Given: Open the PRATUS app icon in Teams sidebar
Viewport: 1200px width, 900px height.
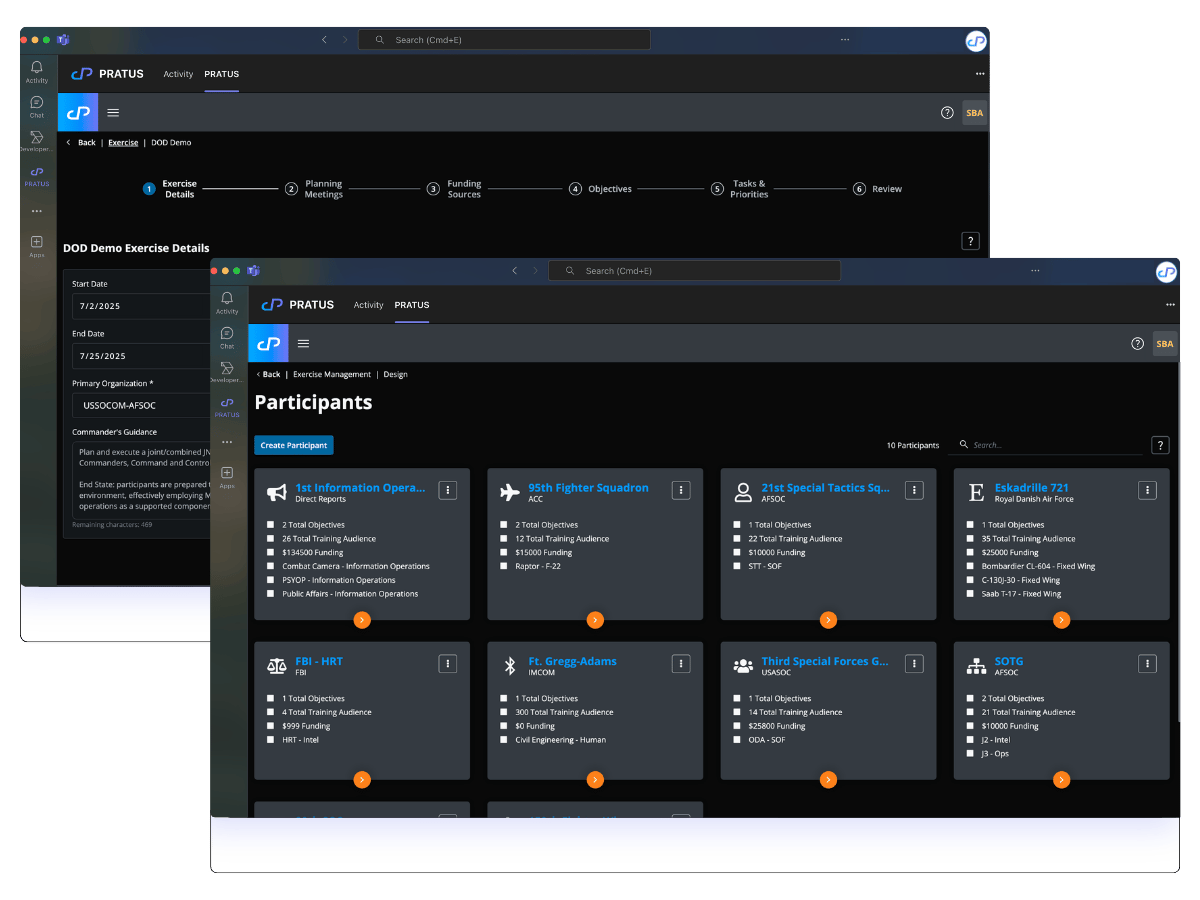Looking at the screenshot, I should point(227,405).
